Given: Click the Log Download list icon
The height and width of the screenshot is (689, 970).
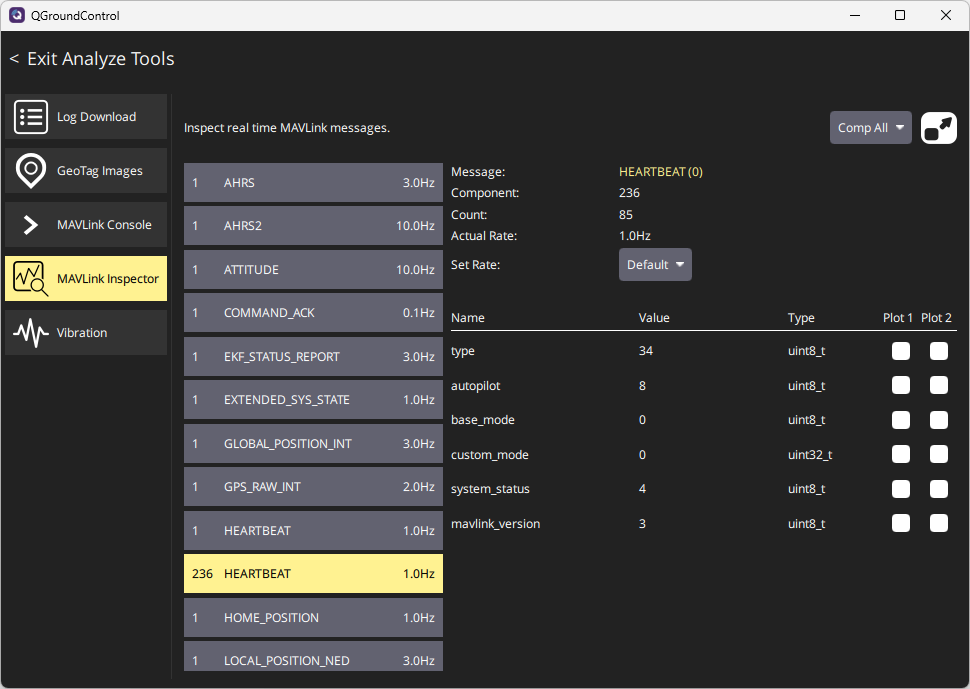Looking at the screenshot, I should 31,117.
